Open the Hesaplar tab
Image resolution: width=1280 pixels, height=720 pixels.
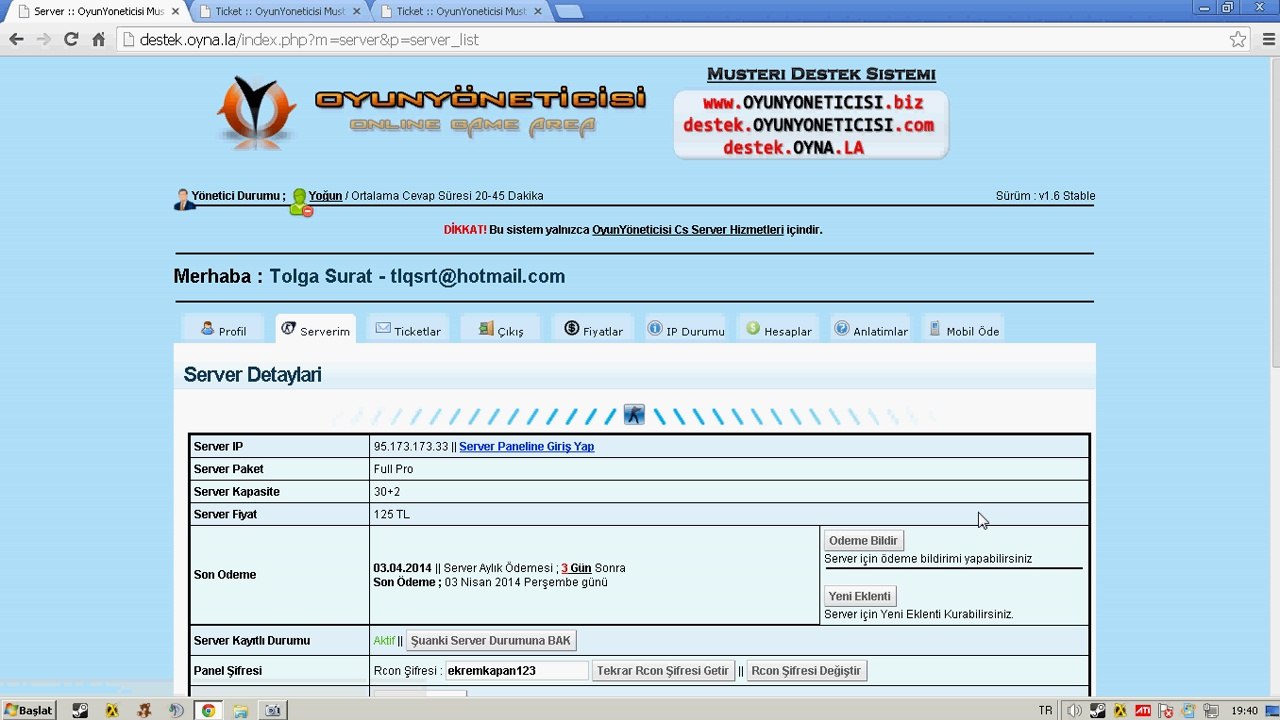coord(778,329)
